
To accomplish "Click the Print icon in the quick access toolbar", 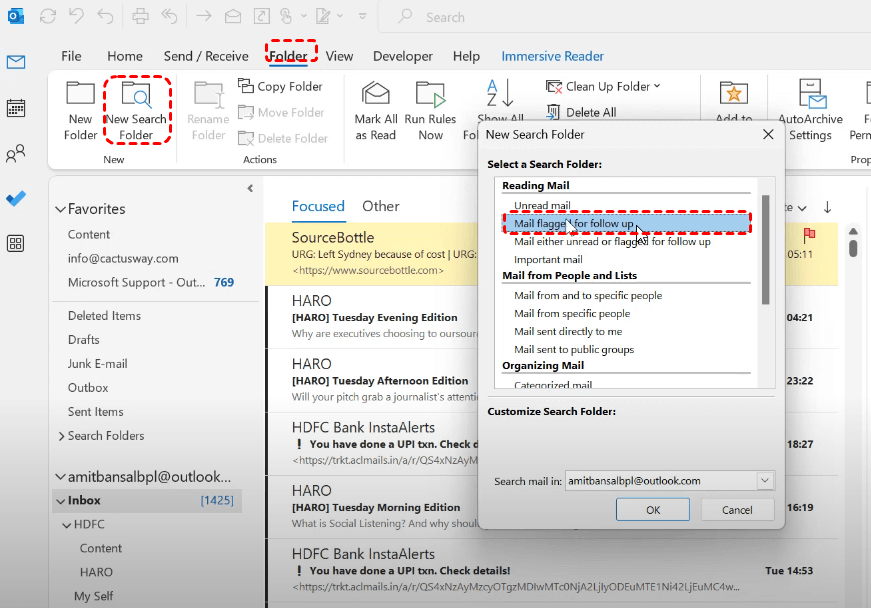I will pyautogui.click(x=140, y=17).
